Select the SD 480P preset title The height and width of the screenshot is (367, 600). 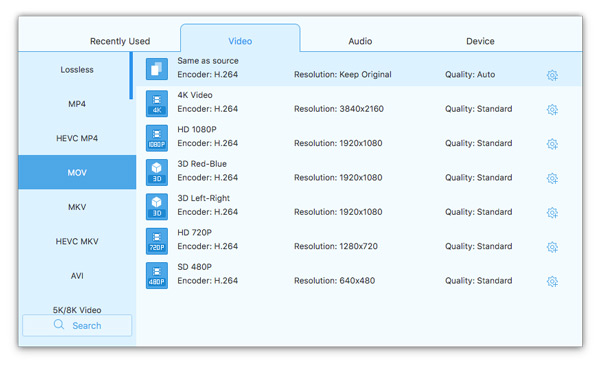(194, 267)
